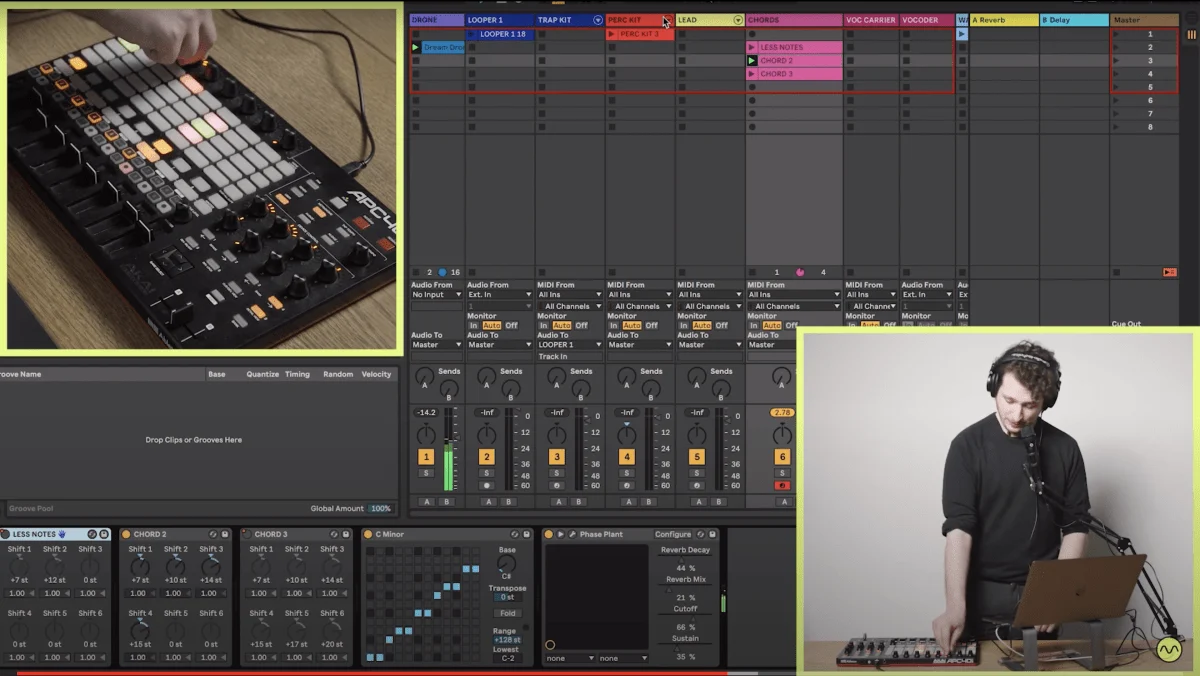Toggle track 3 activator button
The width and height of the screenshot is (1200, 676).
[x=556, y=457]
